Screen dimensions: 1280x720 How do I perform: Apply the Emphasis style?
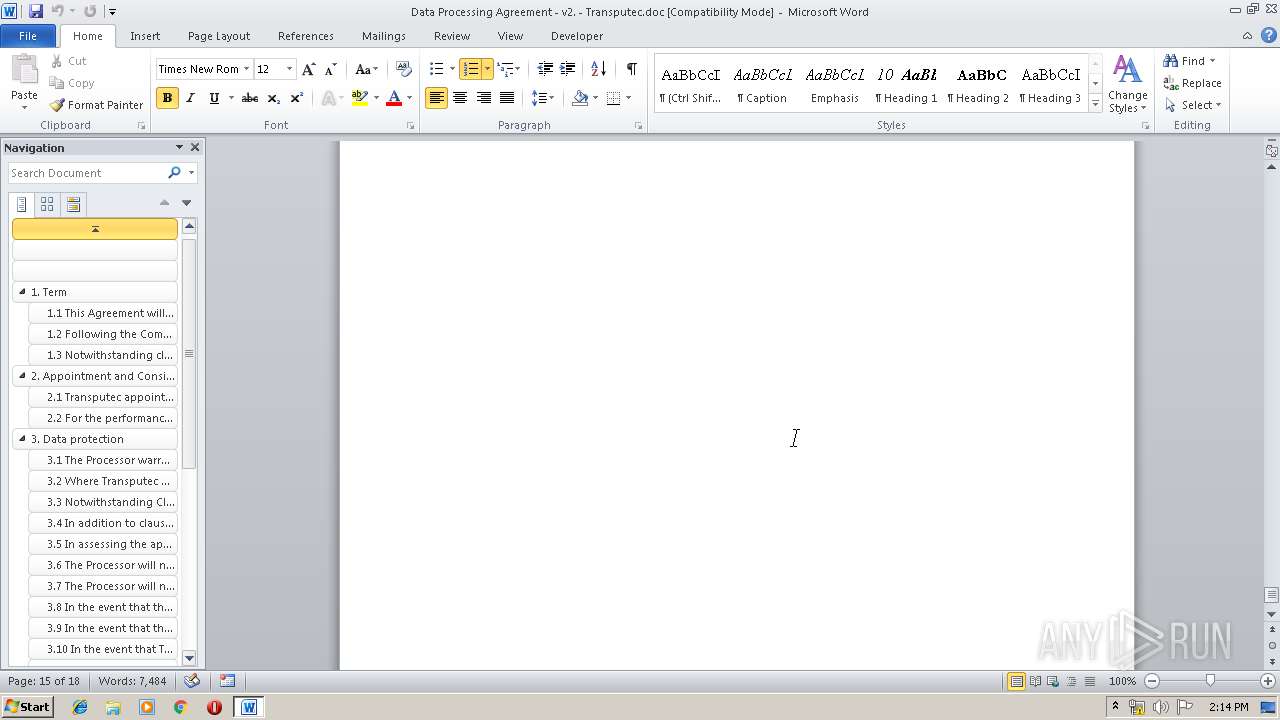coord(835,85)
